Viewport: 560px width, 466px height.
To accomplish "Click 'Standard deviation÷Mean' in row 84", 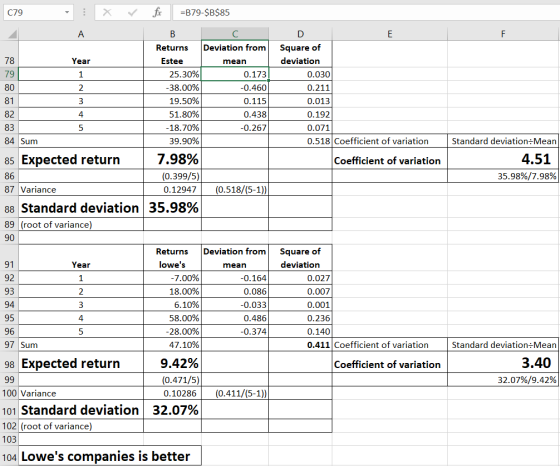I will coord(503,141).
